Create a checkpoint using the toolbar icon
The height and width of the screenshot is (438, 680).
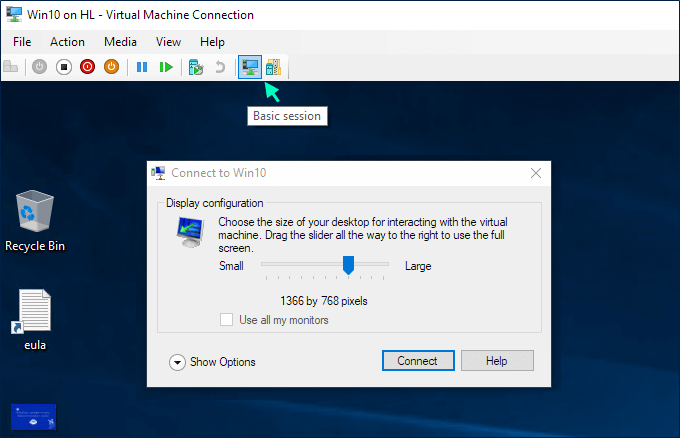tap(196, 67)
